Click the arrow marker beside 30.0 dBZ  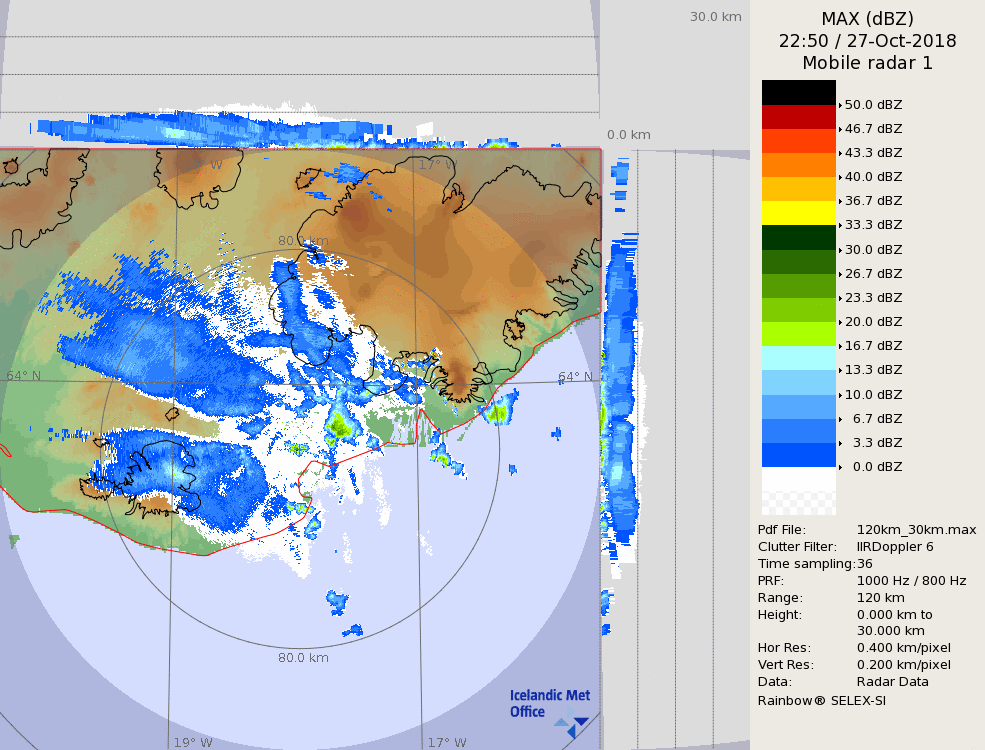[x=840, y=250]
